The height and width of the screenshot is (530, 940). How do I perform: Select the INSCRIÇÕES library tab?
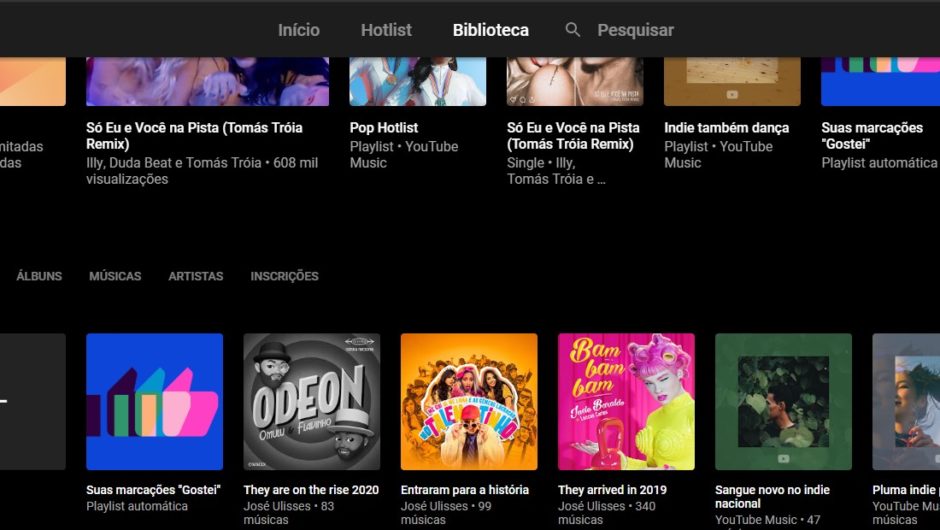284,276
